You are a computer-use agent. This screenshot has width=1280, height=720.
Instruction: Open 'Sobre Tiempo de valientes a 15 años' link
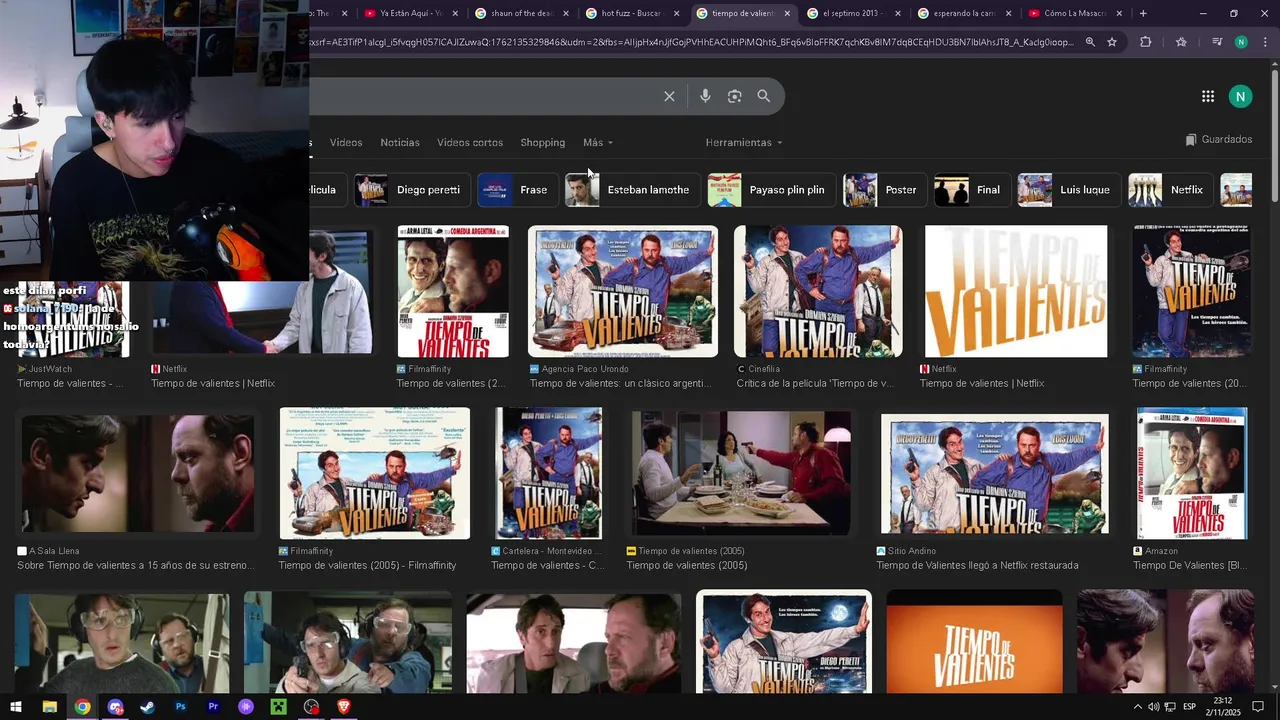point(135,566)
